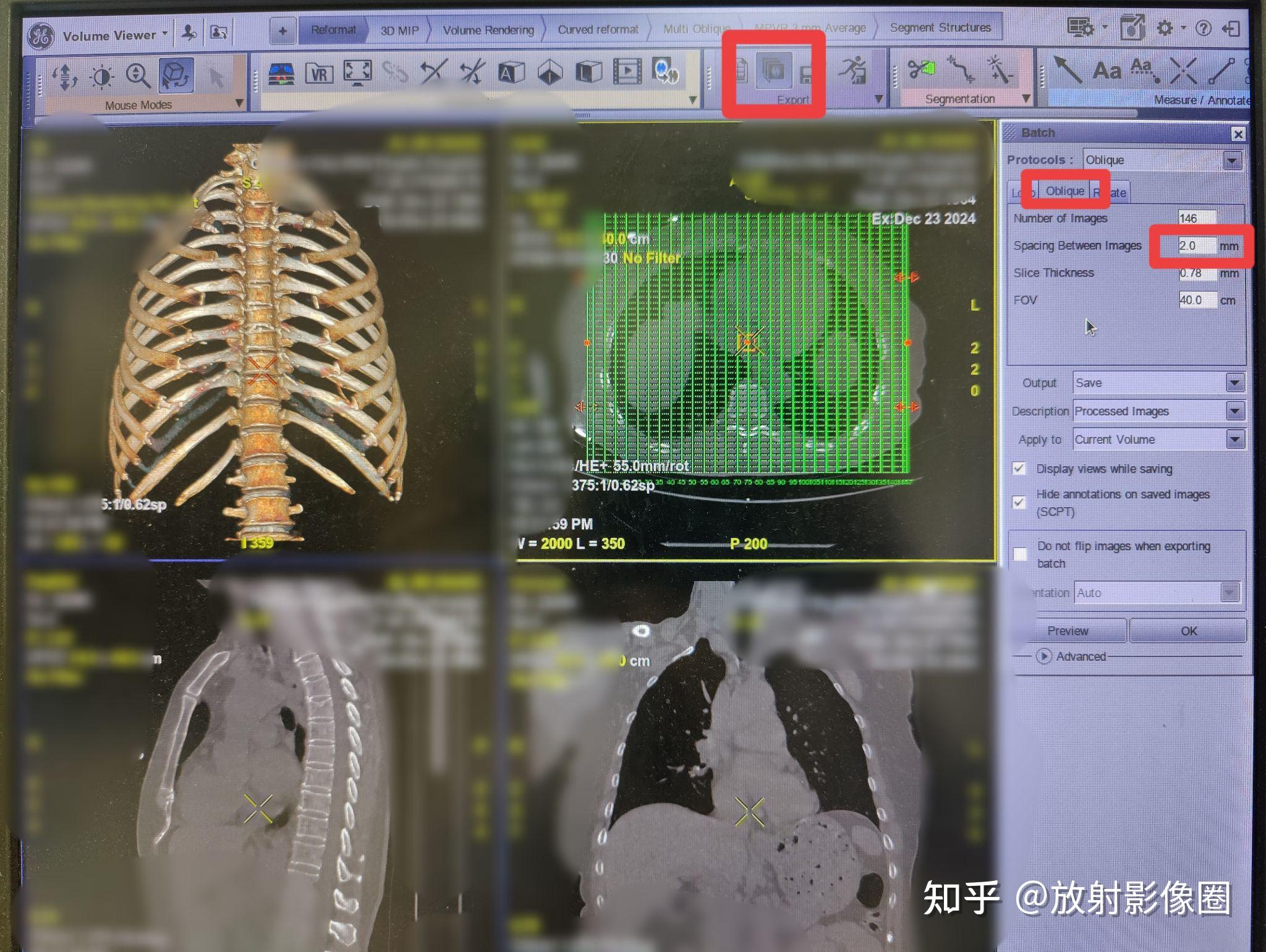Click the Aa text annotation icon

1107,71
